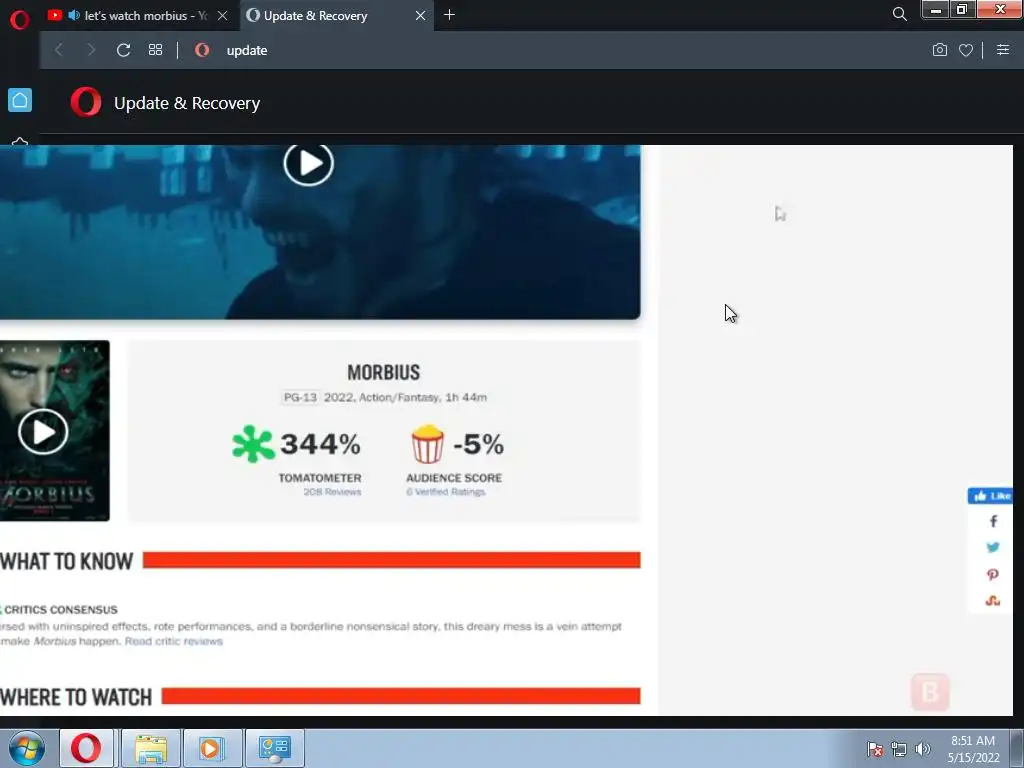The image size is (1024, 768).
Task: Click the search tabs magnifier icon
Action: (x=899, y=14)
